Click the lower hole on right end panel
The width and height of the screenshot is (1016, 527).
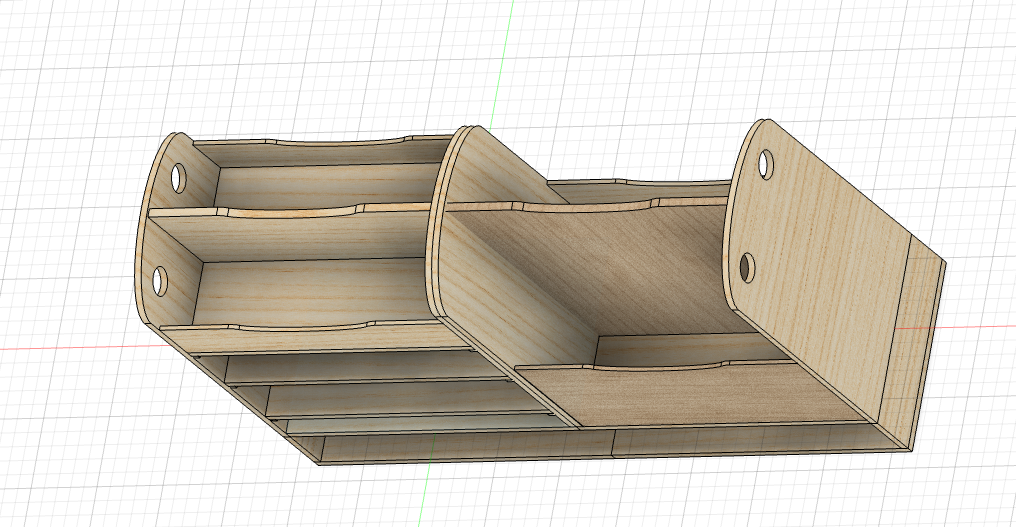pyautogui.click(x=747, y=267)
